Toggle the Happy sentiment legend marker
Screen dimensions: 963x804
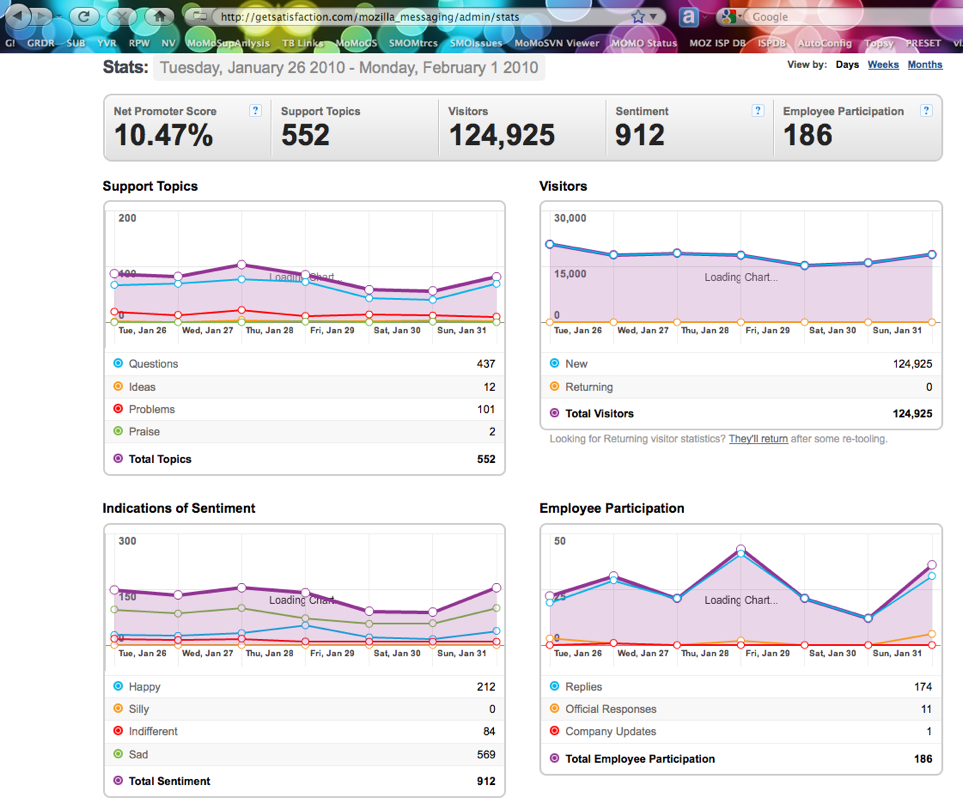(118, 686)
